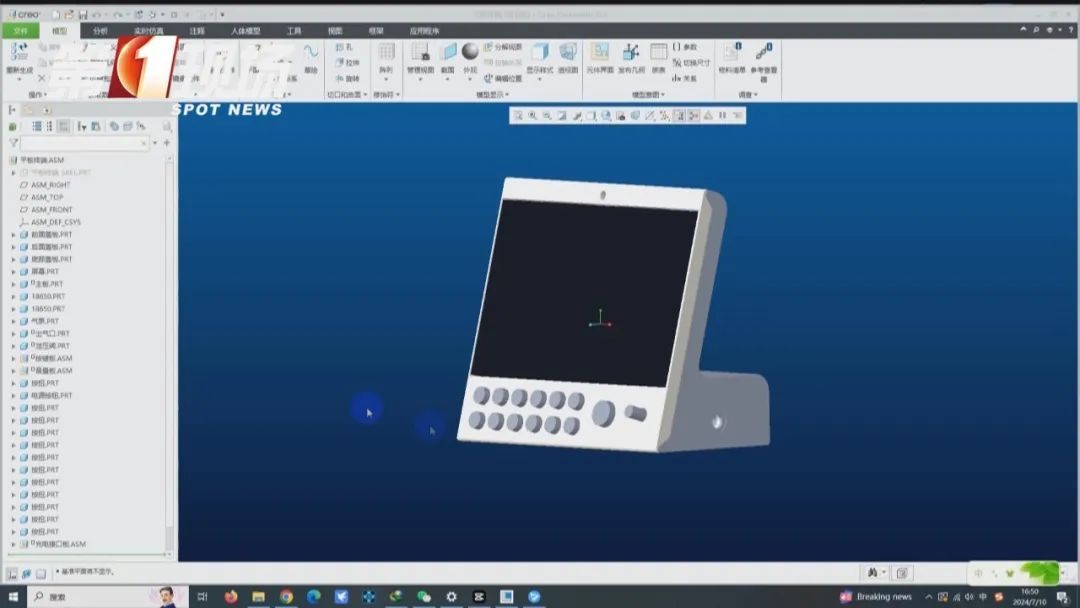Open the Manage Views (管理视图) tool
This screenshot has height=608, width=1080.
(x=420, y=56)
